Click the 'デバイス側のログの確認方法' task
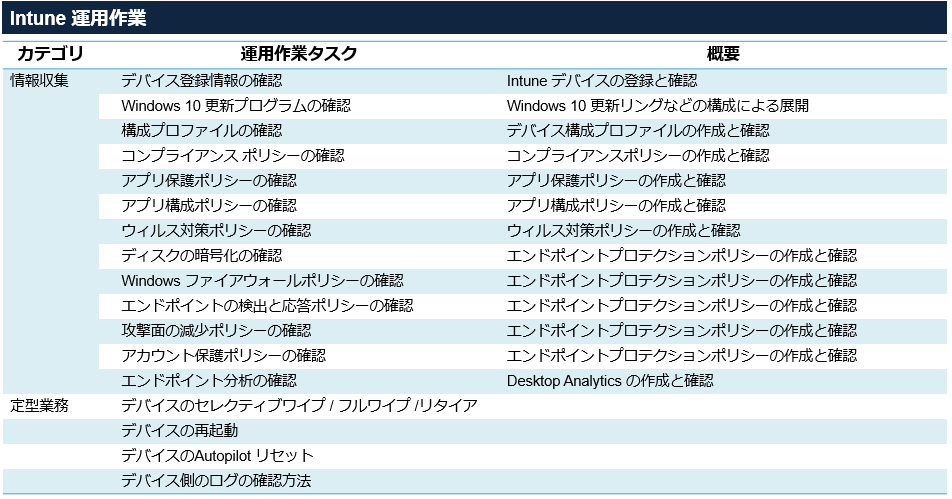 [216, 481]
